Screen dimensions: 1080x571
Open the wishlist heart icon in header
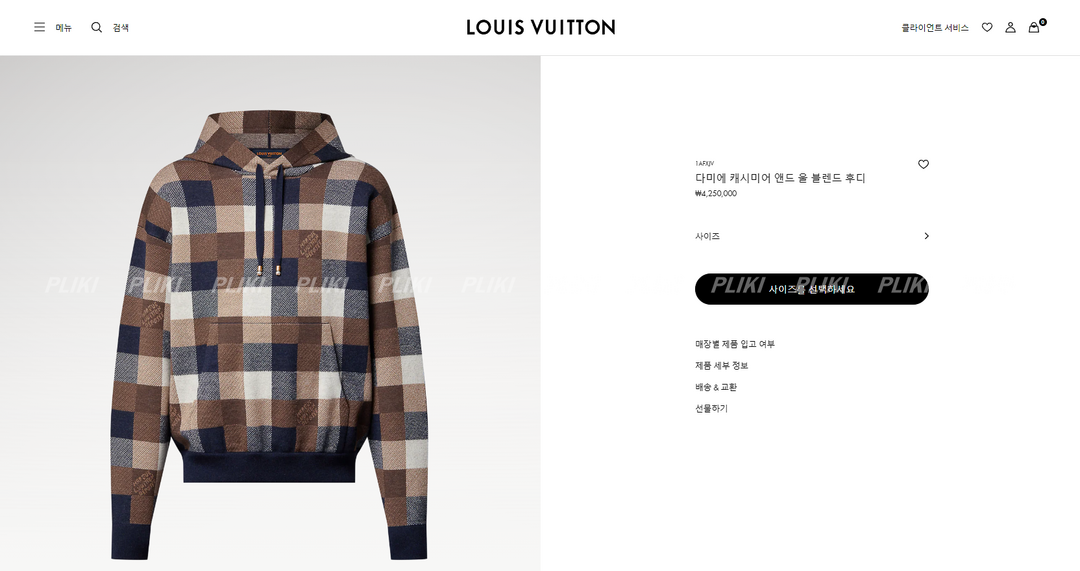987,28
